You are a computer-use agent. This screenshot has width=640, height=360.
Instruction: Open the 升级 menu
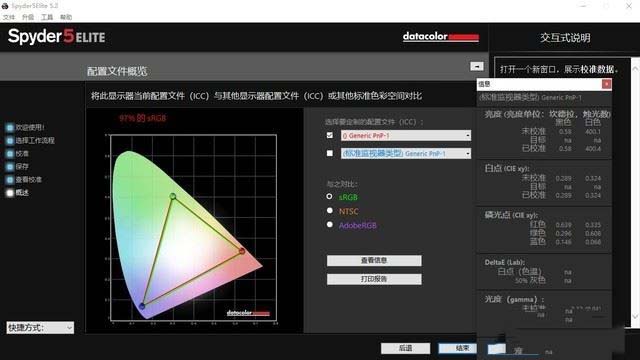click(28, 17)
